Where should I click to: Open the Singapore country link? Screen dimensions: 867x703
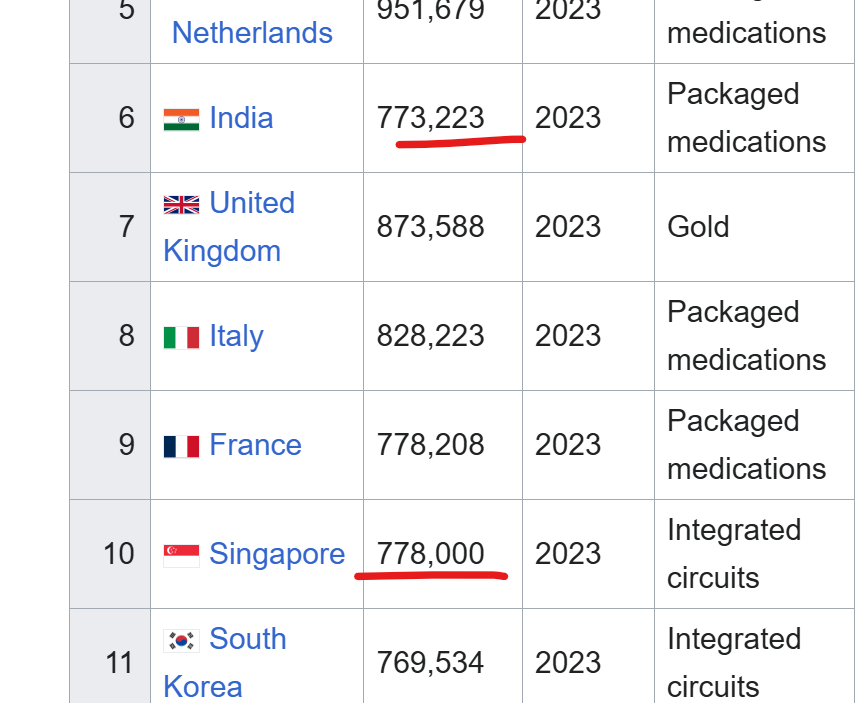coord(277,554)
